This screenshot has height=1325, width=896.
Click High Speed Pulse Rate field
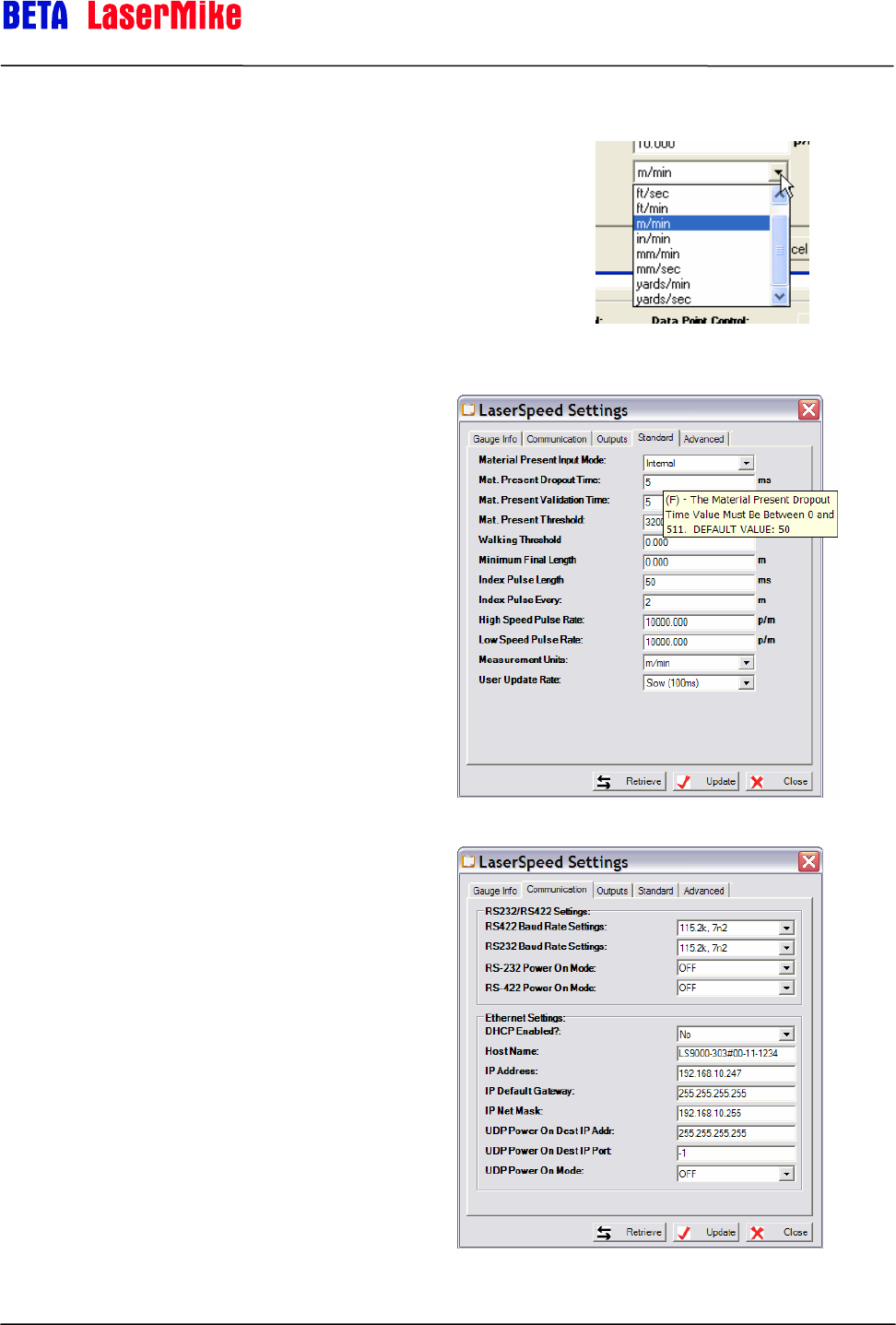click(x=699, y=622)
